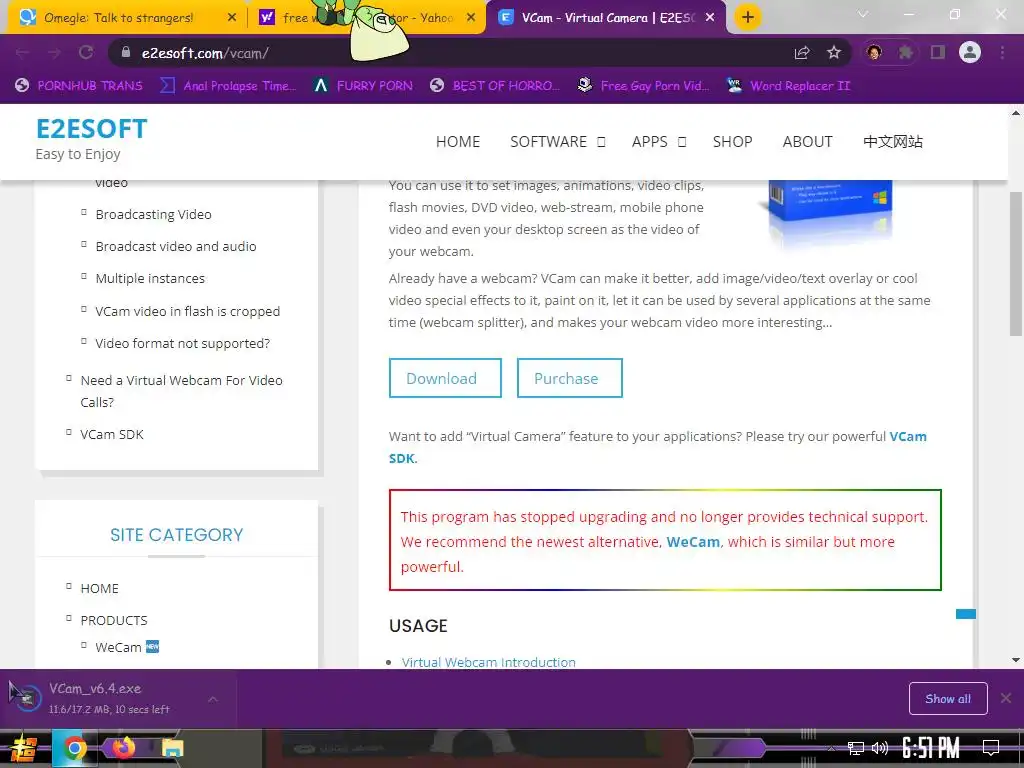1024x768 pixels.
Task: Expand the VCam_v6.4.exe download options caret
Action: 213,699
